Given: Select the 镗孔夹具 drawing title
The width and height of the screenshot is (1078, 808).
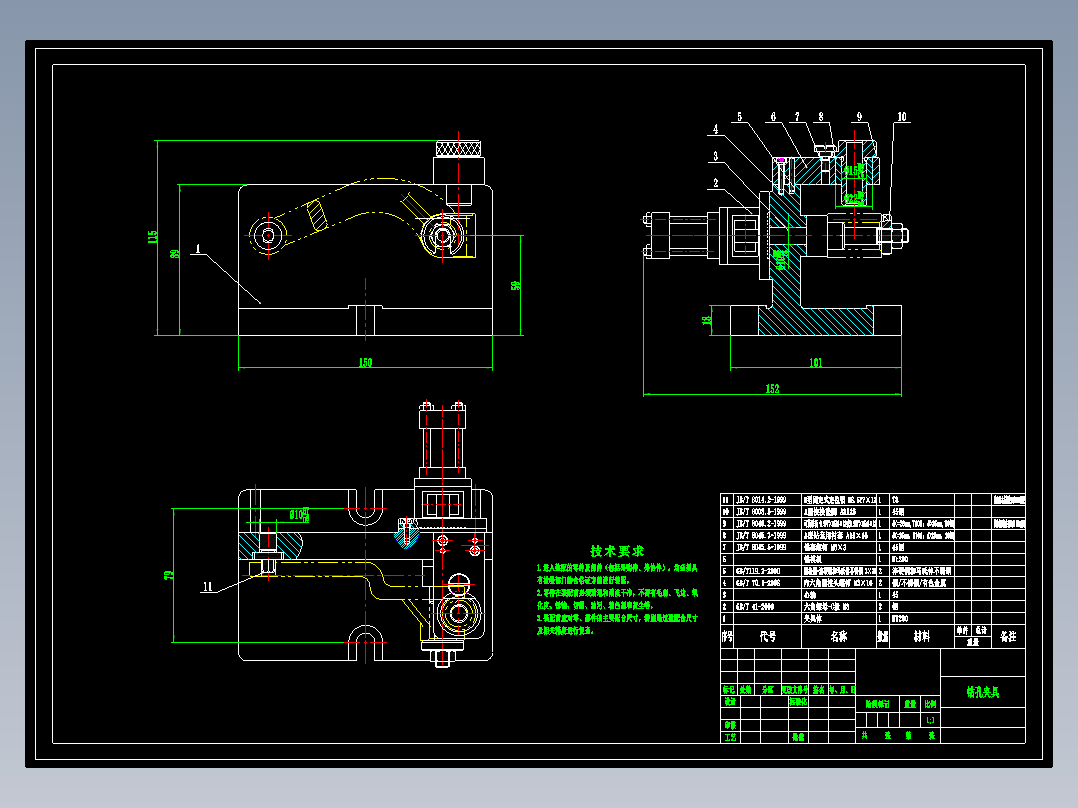Looking at the screenshot, I should coord(983,692).
